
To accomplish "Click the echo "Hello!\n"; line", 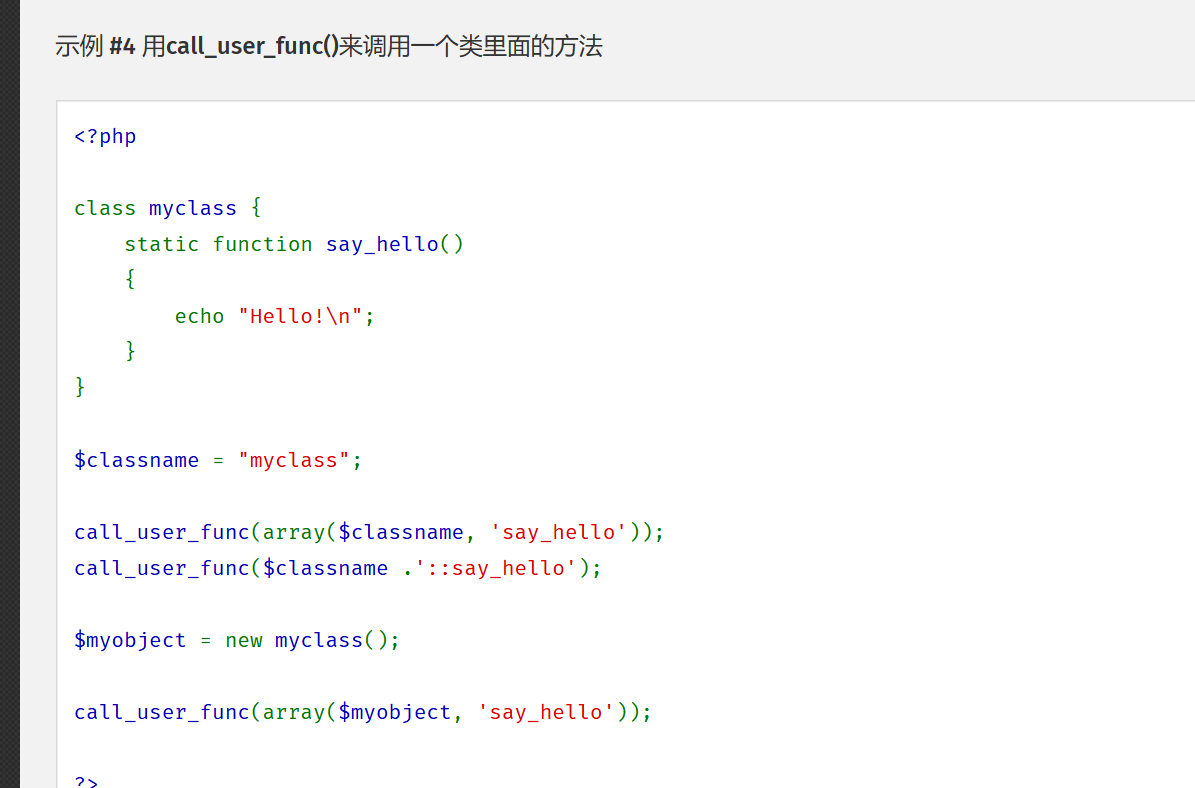I will 274,316.
